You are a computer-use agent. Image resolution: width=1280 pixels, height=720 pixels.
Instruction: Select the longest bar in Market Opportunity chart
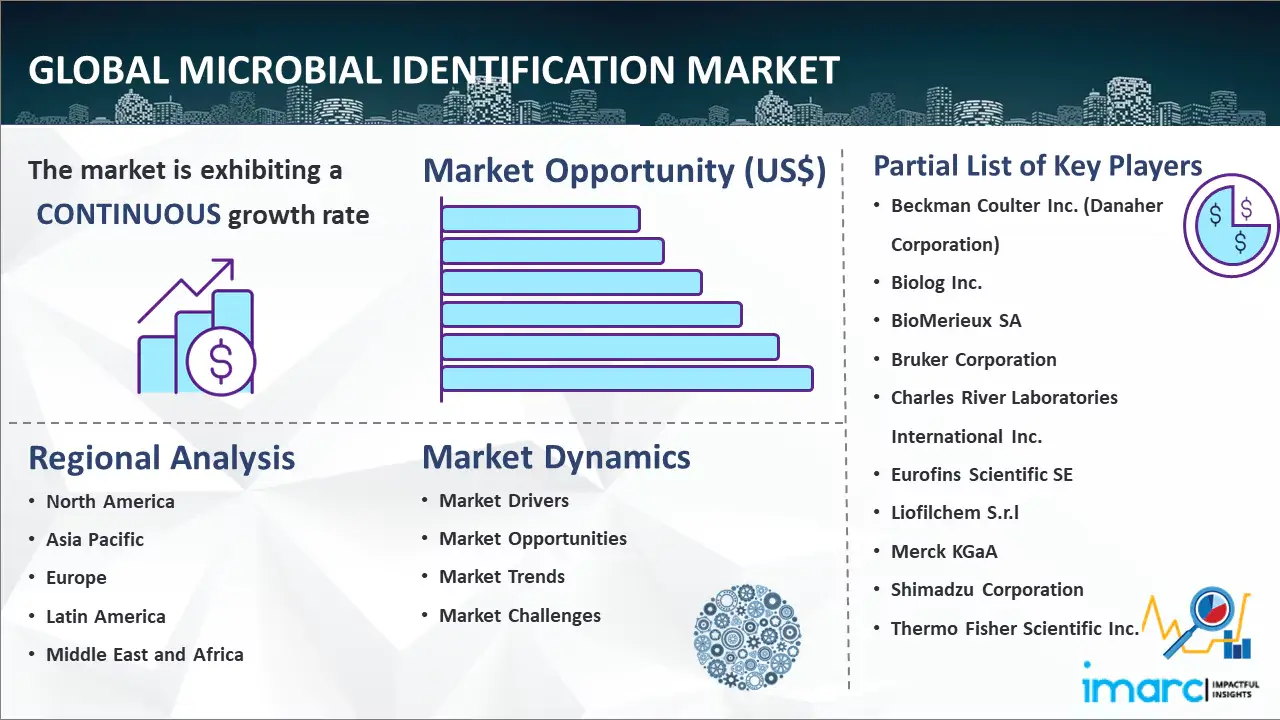[627, 378]
